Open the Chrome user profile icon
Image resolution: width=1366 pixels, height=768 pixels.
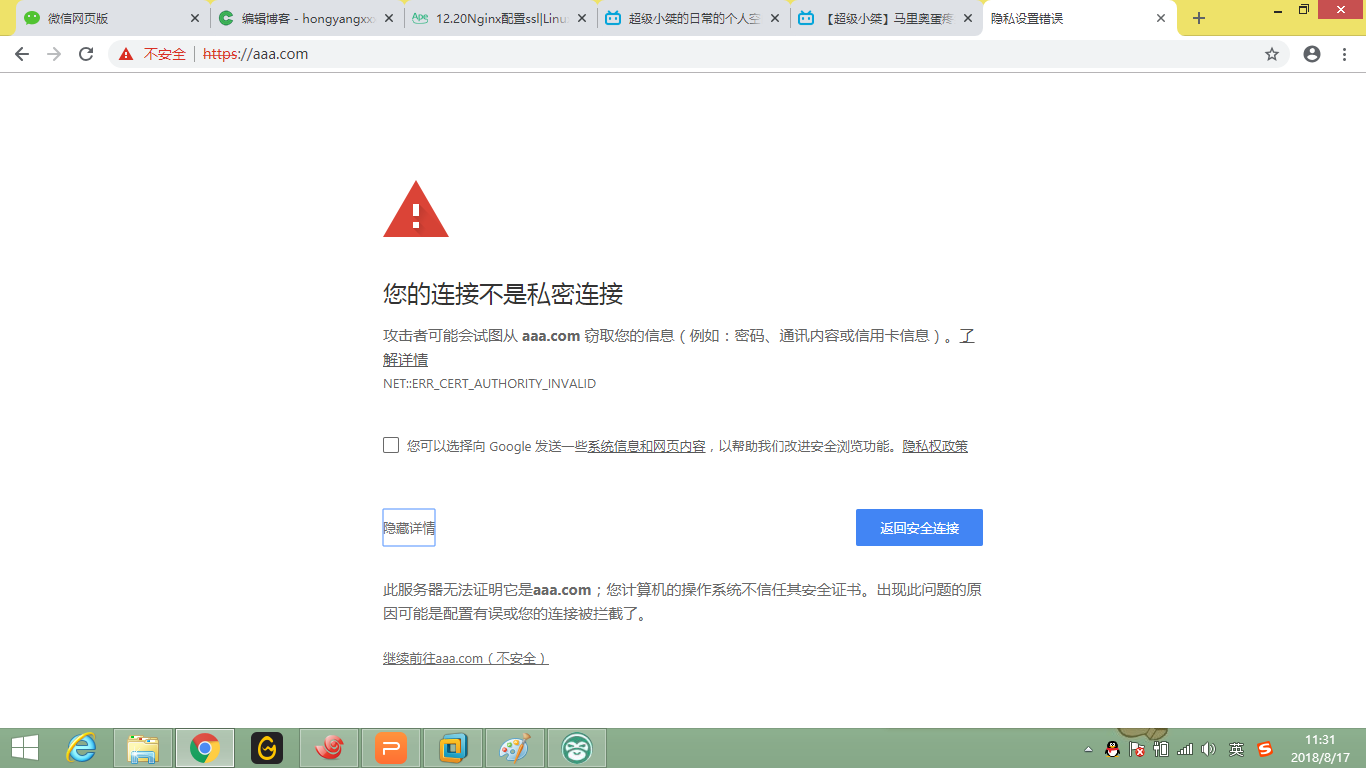(1312, 54)
